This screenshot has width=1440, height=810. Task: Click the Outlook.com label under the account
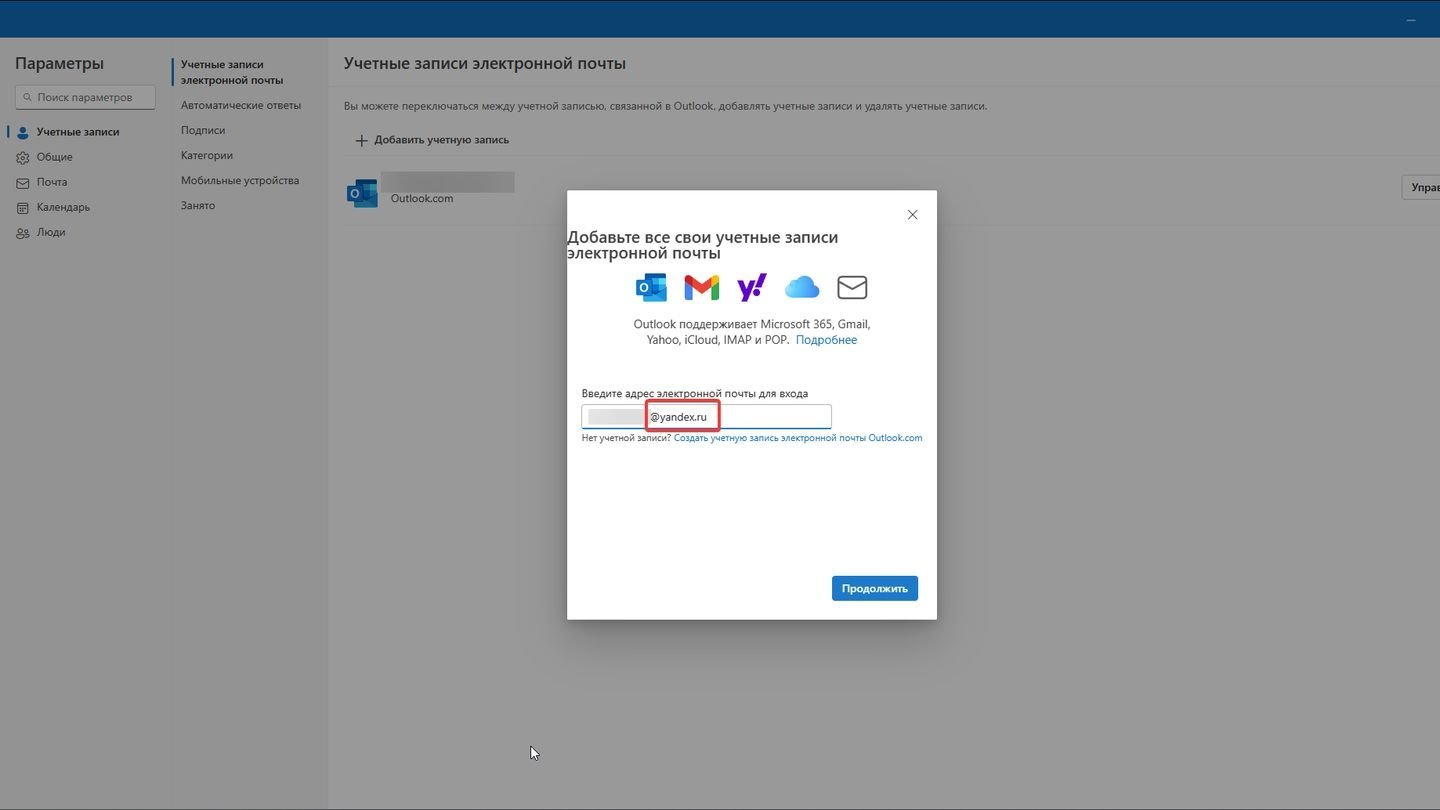tap(422, 199)
